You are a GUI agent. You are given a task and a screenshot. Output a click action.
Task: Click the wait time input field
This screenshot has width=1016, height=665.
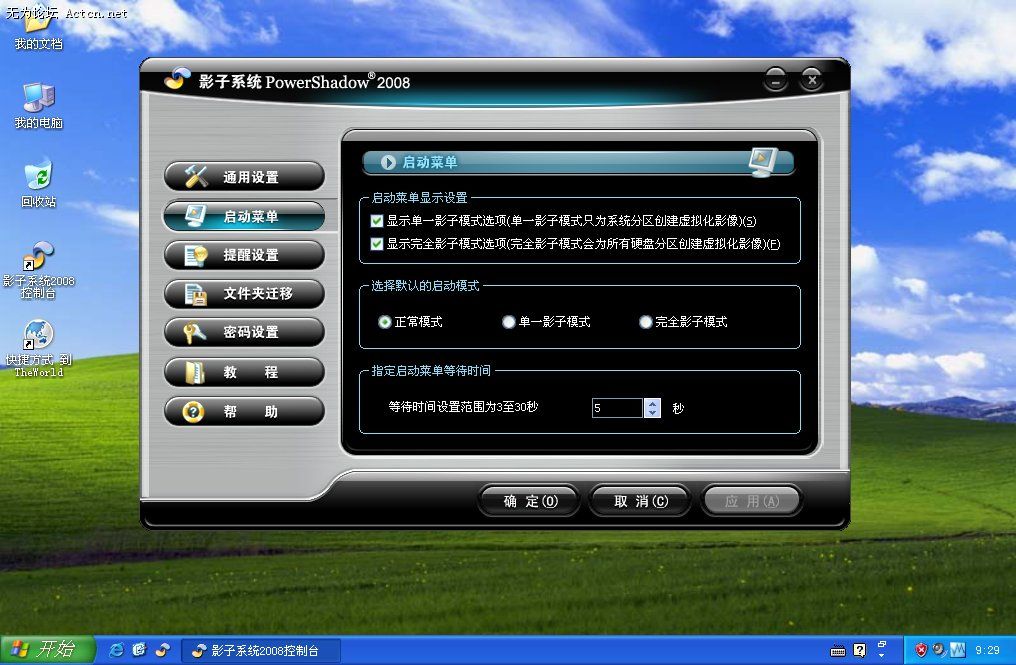617,408
